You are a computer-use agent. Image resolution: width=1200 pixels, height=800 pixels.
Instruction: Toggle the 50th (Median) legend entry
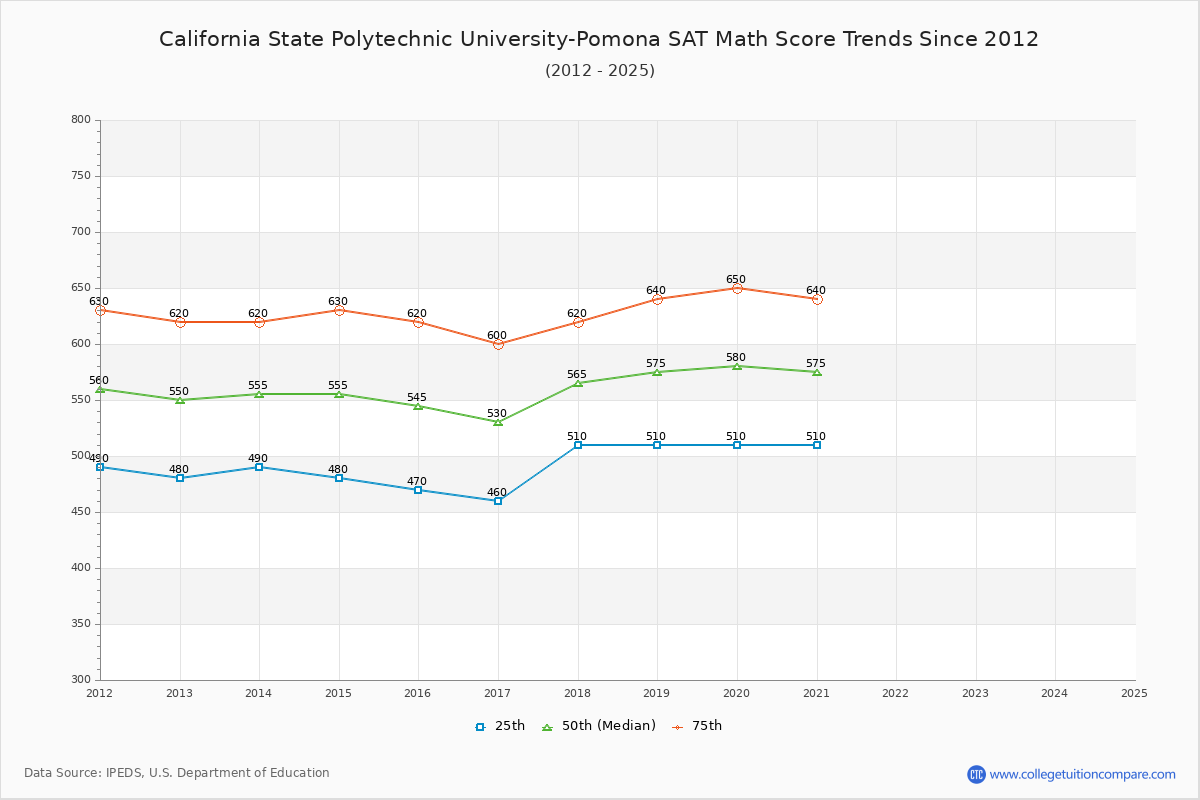599,726
